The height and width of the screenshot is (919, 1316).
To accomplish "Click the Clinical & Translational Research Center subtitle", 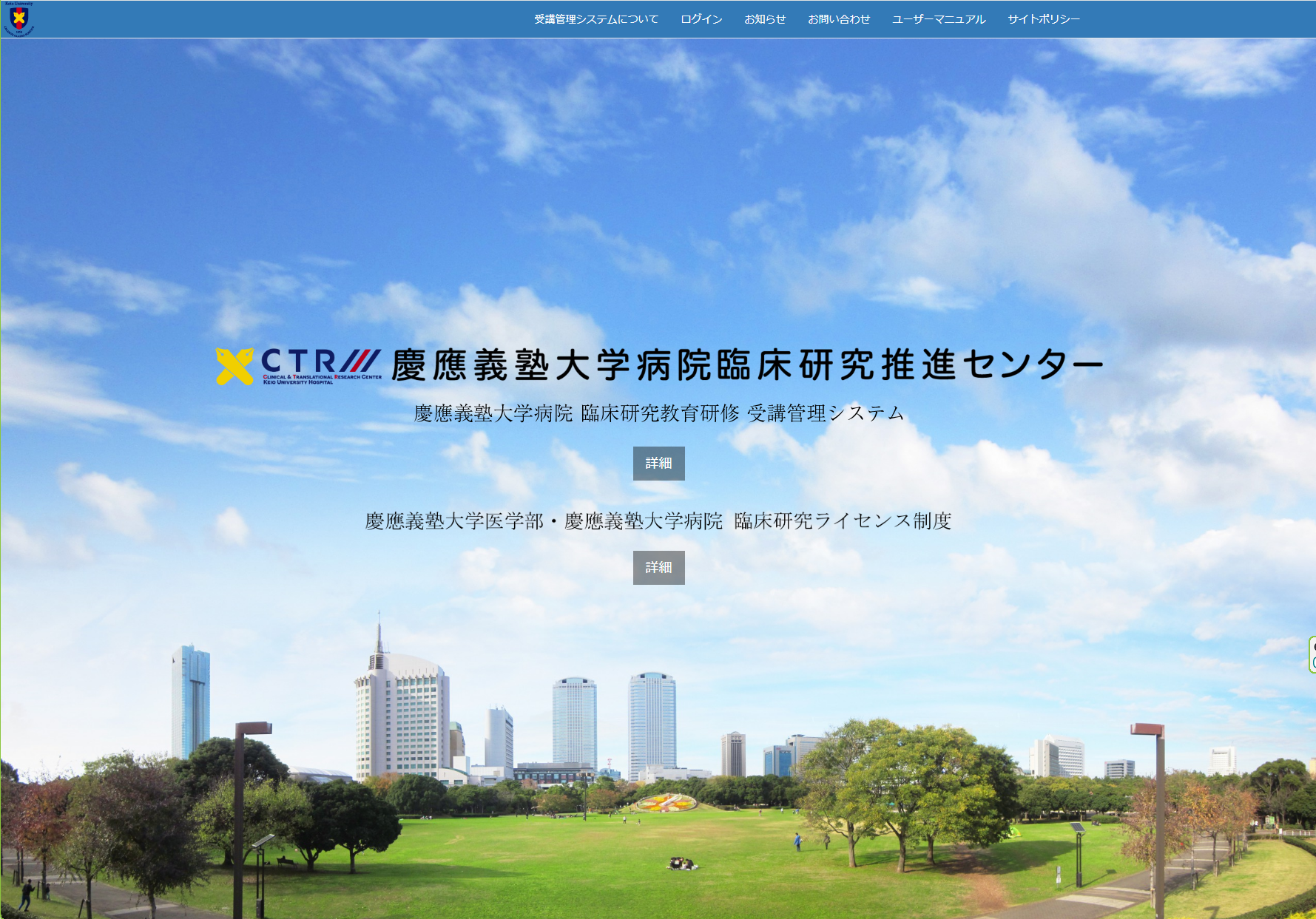I will click(322, 379).
